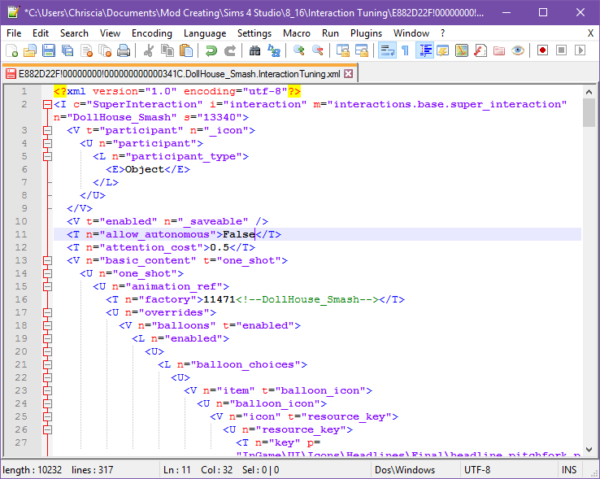Open the Encoding menu
The image size is (600, 479).
[152, 32]
